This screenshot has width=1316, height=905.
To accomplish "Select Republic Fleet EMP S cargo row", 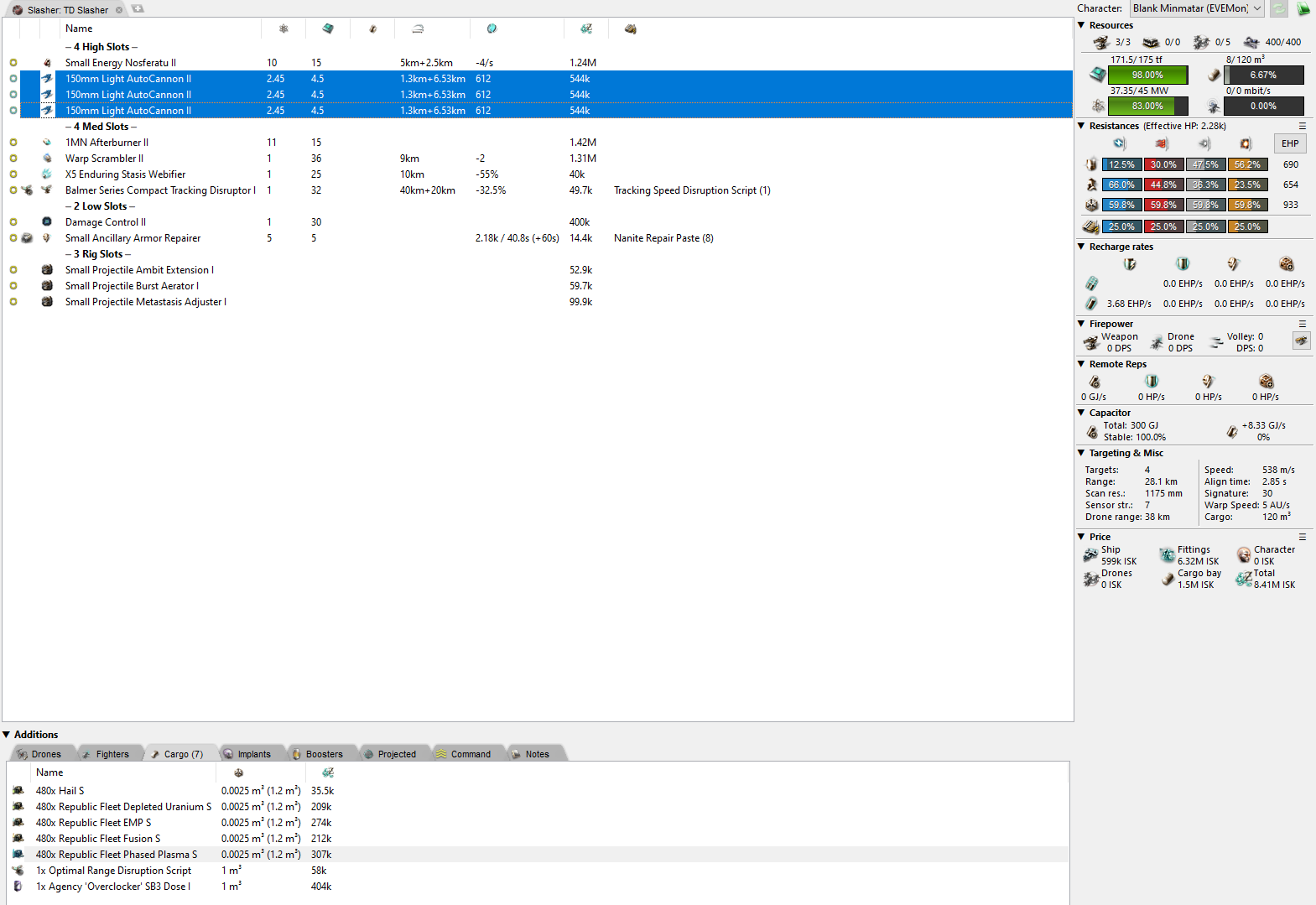I will point(94,823).
